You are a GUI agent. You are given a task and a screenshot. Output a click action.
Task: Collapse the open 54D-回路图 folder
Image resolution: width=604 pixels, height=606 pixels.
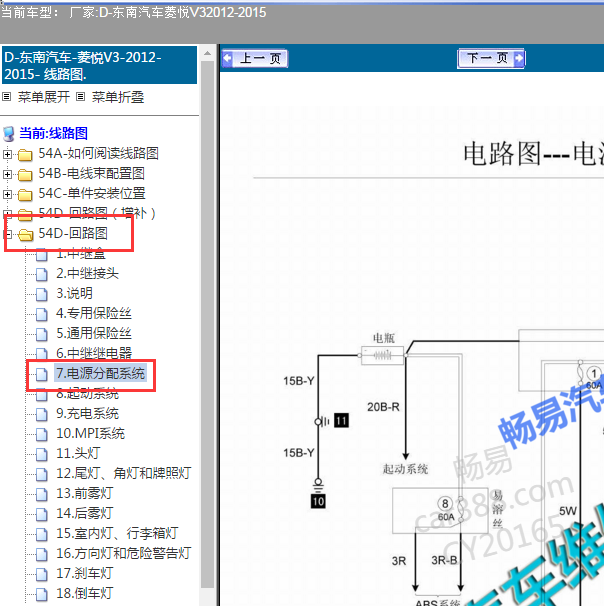(8, 234)
